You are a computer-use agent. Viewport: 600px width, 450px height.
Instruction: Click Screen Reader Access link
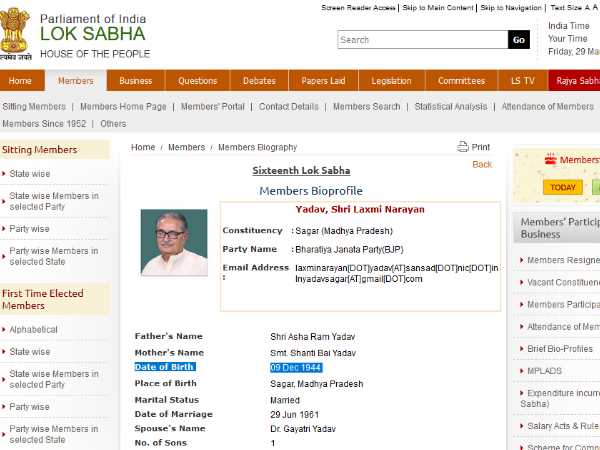tap(358, 8)
